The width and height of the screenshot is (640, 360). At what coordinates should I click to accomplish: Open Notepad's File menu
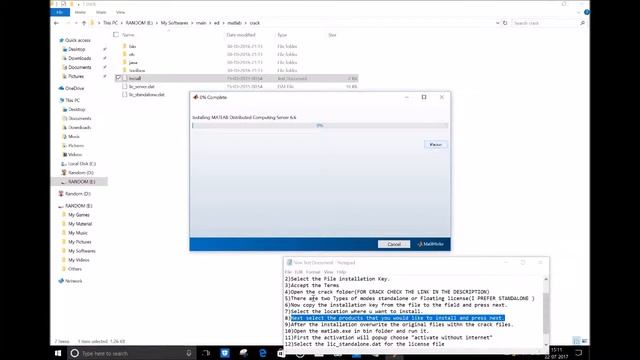click(288, 272)
